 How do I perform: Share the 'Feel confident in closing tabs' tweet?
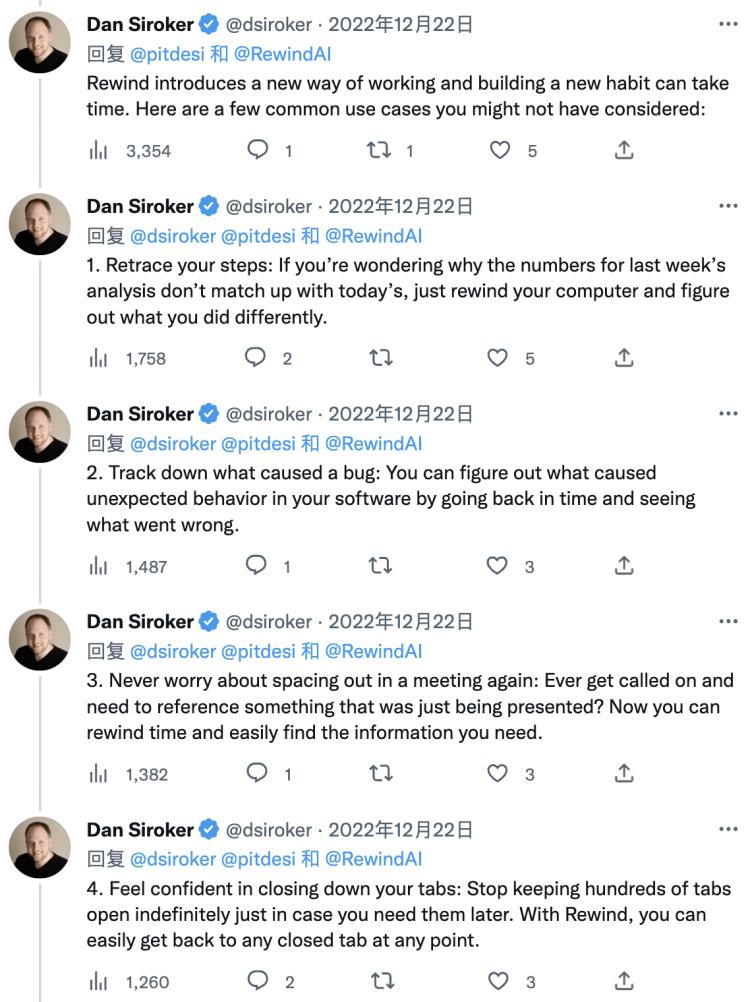click(x=623, y=982)
